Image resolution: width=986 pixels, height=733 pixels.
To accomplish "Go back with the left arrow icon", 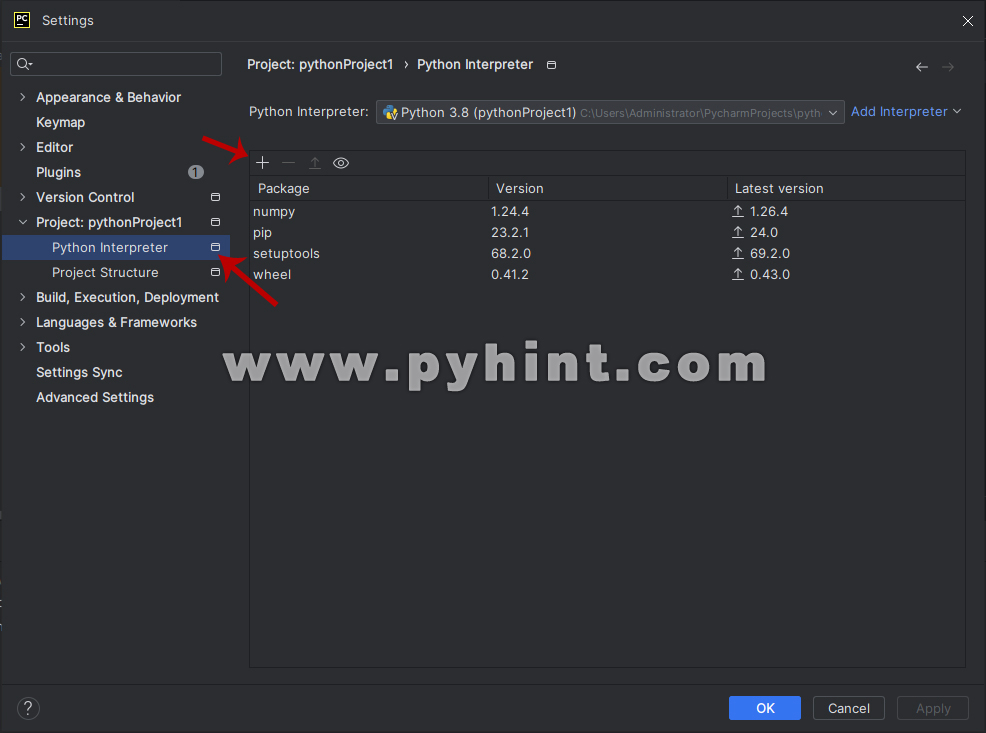I will point(922,67).
